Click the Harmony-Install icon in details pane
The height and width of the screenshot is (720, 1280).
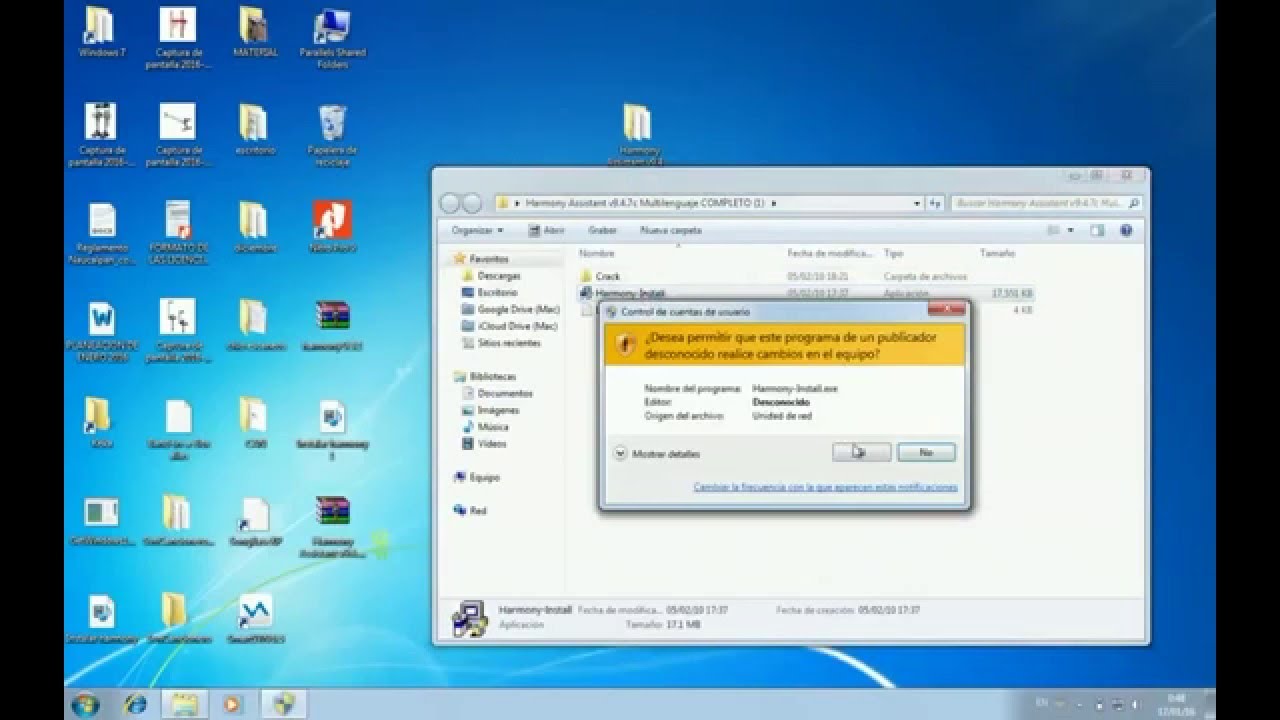point(468,618)
